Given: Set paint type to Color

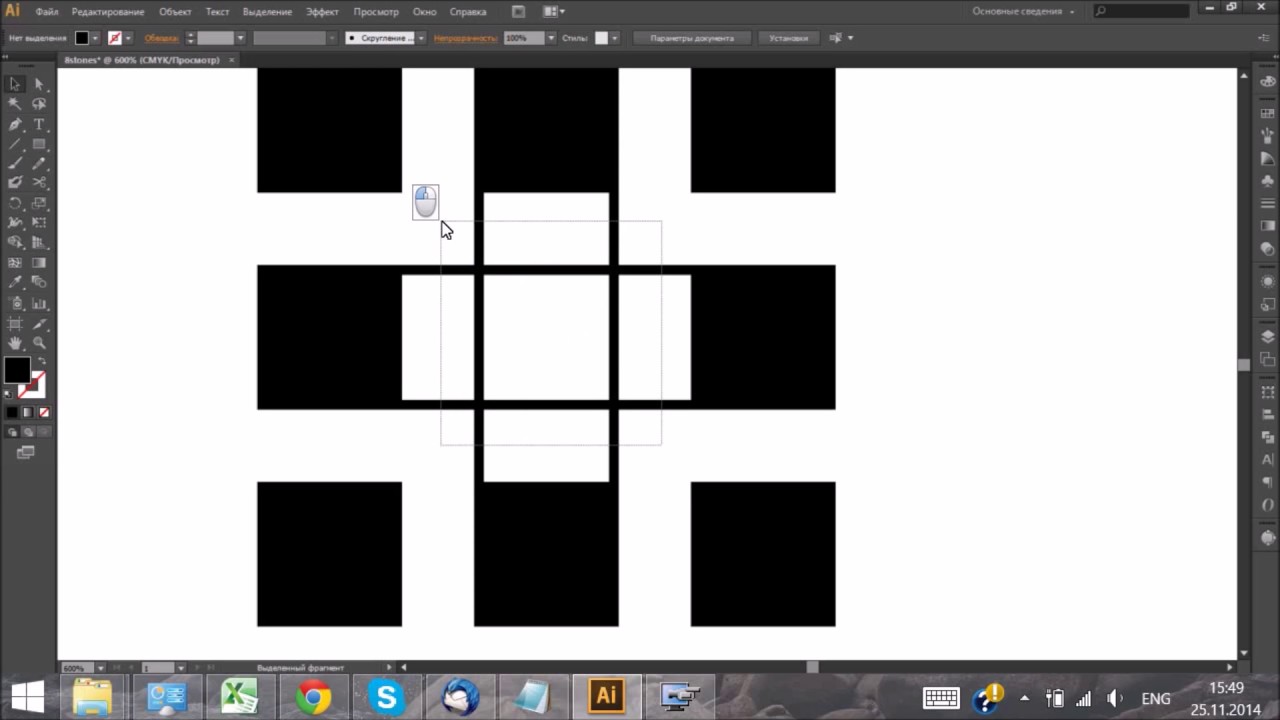Looking at the screenshot, I should [12, 412].
